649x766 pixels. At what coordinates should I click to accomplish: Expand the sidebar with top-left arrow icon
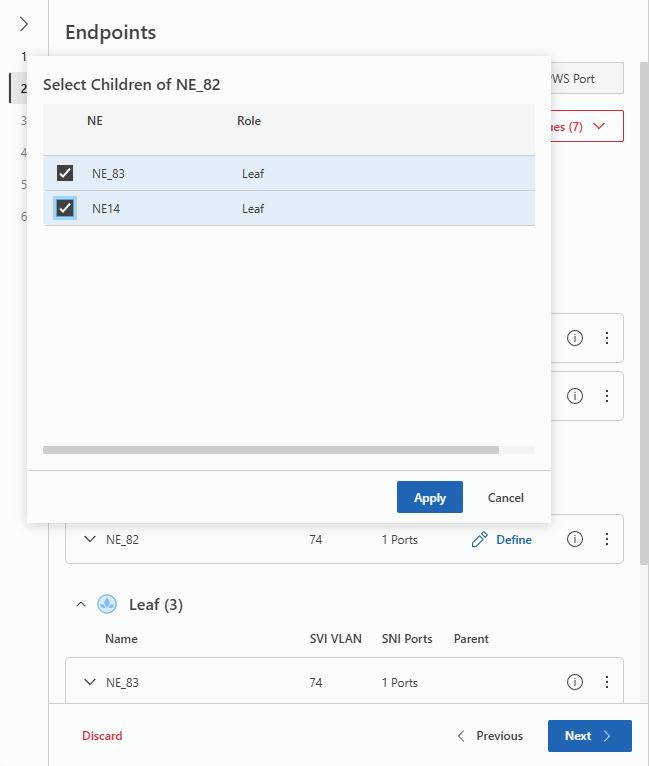(x=24, y=24)
